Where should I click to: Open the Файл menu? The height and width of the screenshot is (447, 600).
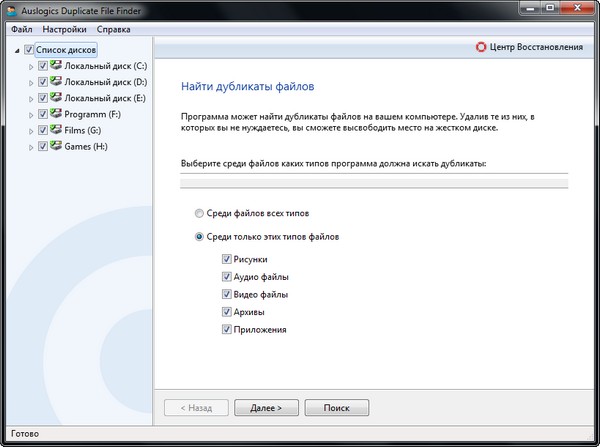pos(21,29)
